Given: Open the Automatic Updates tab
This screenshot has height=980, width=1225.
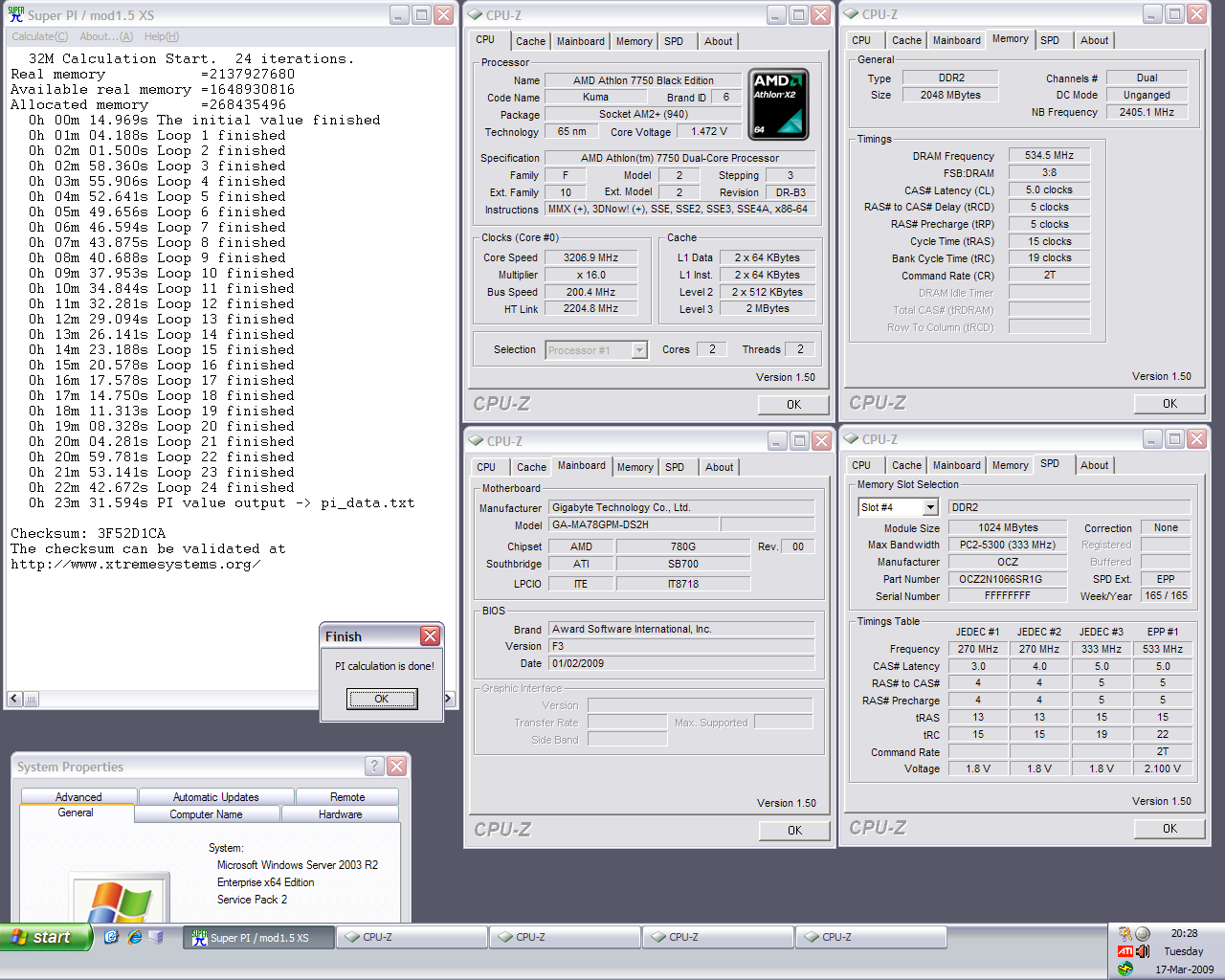Looking at the screenshot, I should pos(216,796).
